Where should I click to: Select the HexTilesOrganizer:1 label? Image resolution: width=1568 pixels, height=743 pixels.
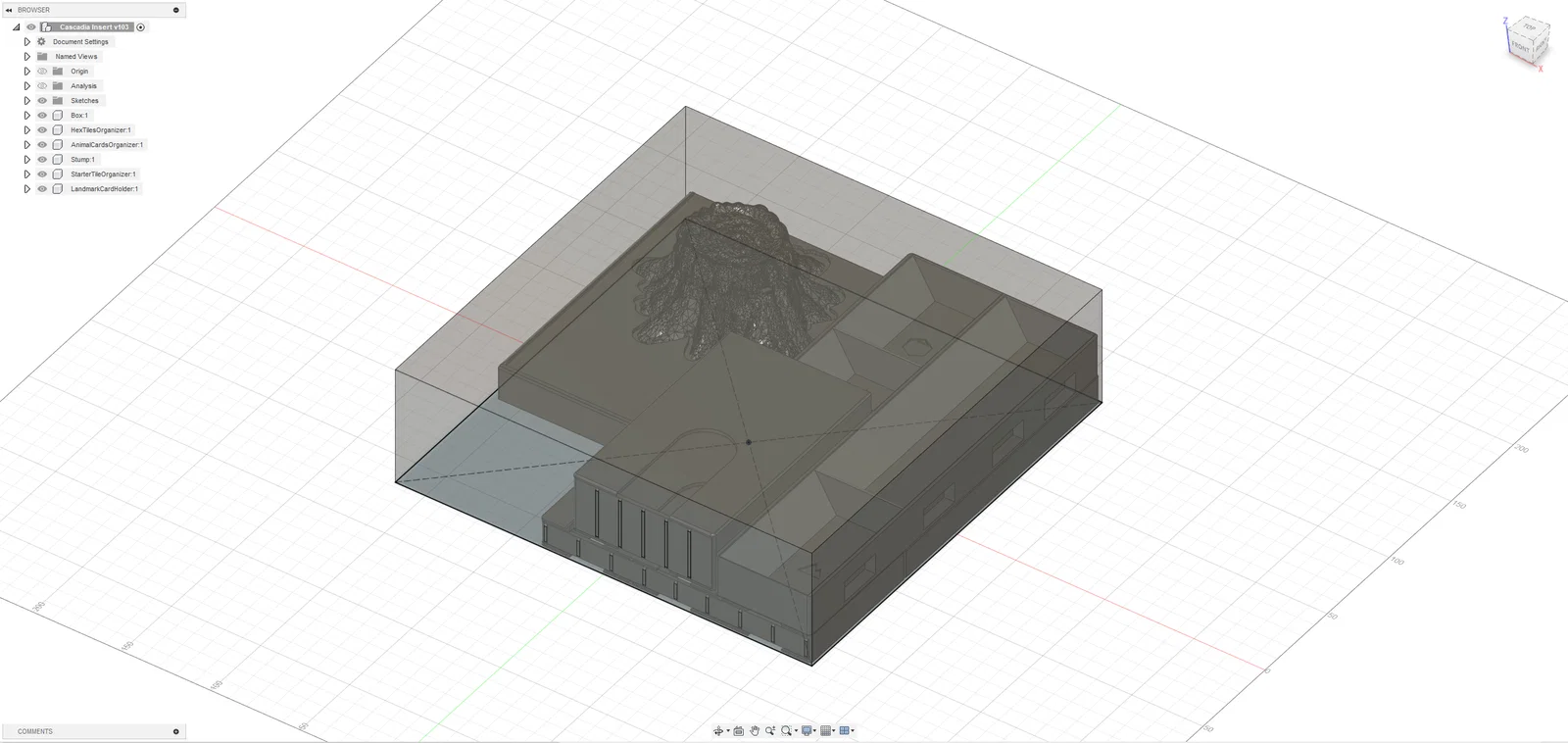coord(101,130)
